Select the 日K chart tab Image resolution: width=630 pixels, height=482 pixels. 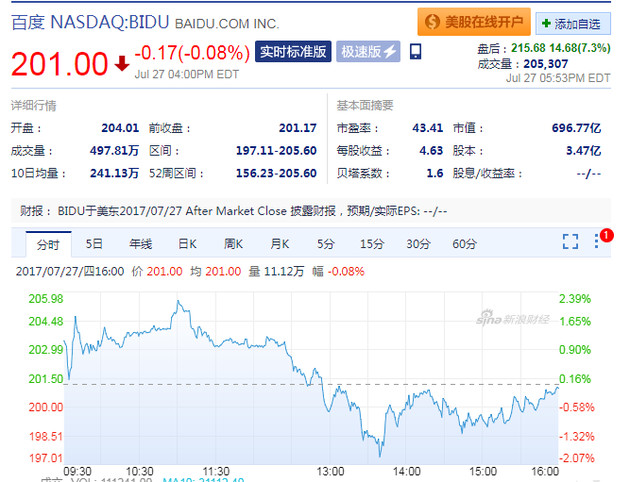(x=187, y=244)
